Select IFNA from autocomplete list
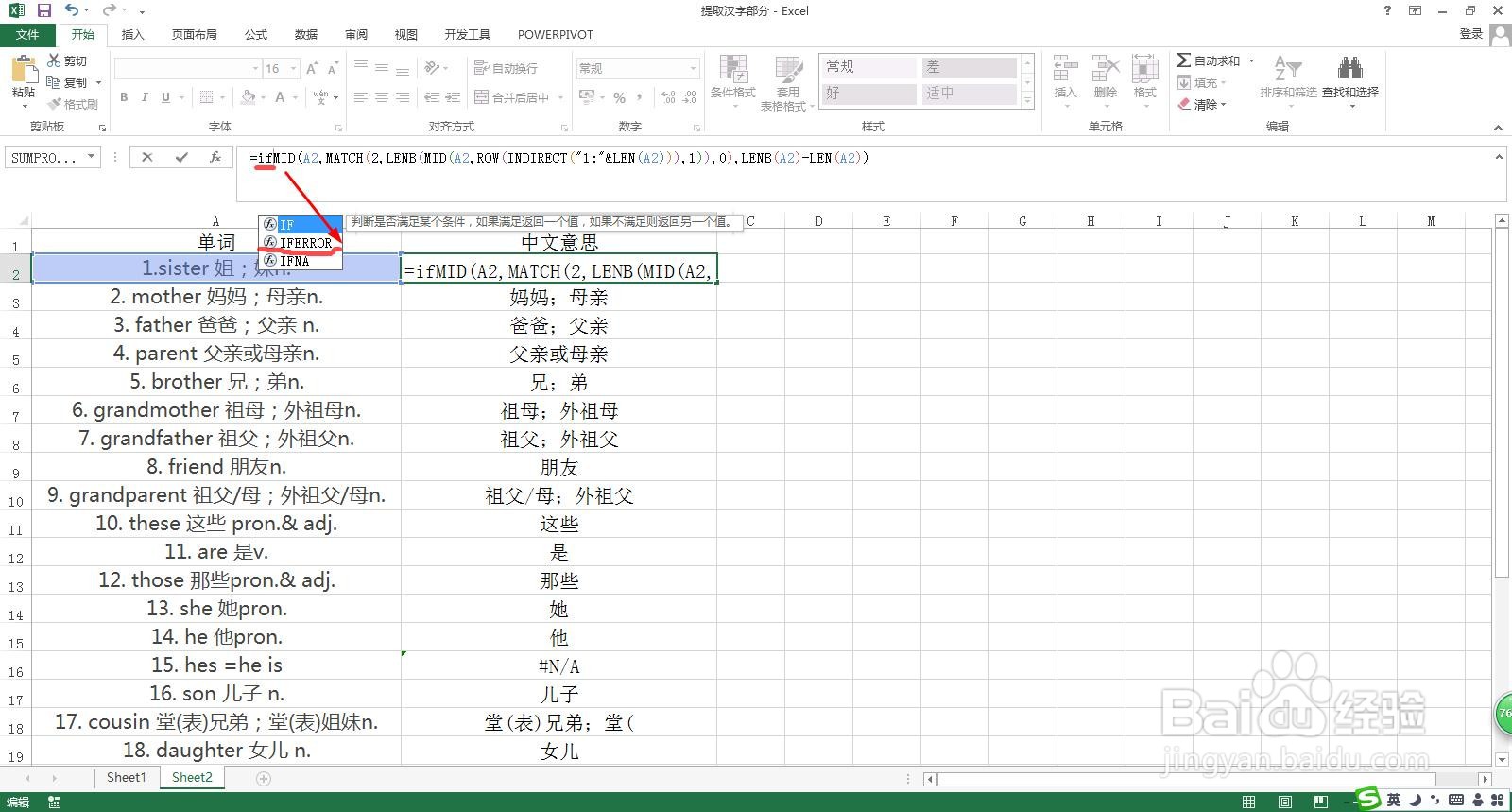The image size is (1512, 812). point(301,261)
